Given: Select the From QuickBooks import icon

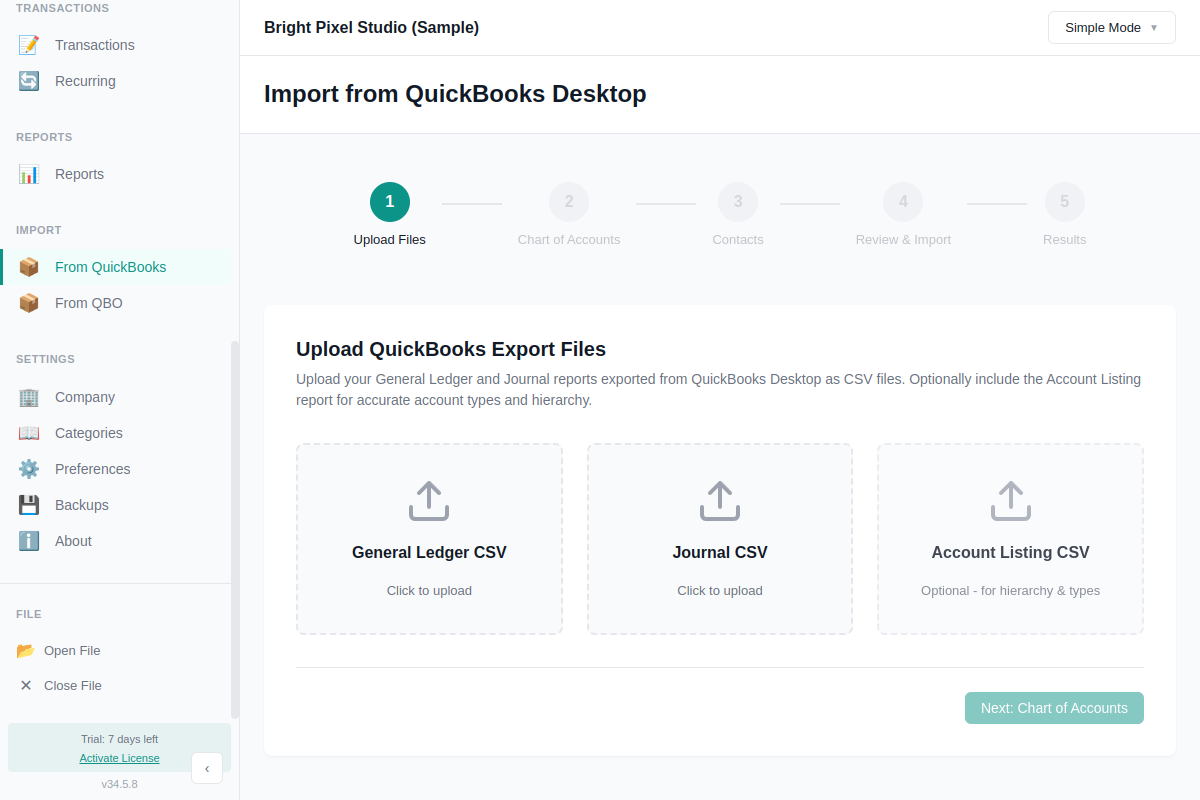Looking at the screenshot, I should coord(27,267).
